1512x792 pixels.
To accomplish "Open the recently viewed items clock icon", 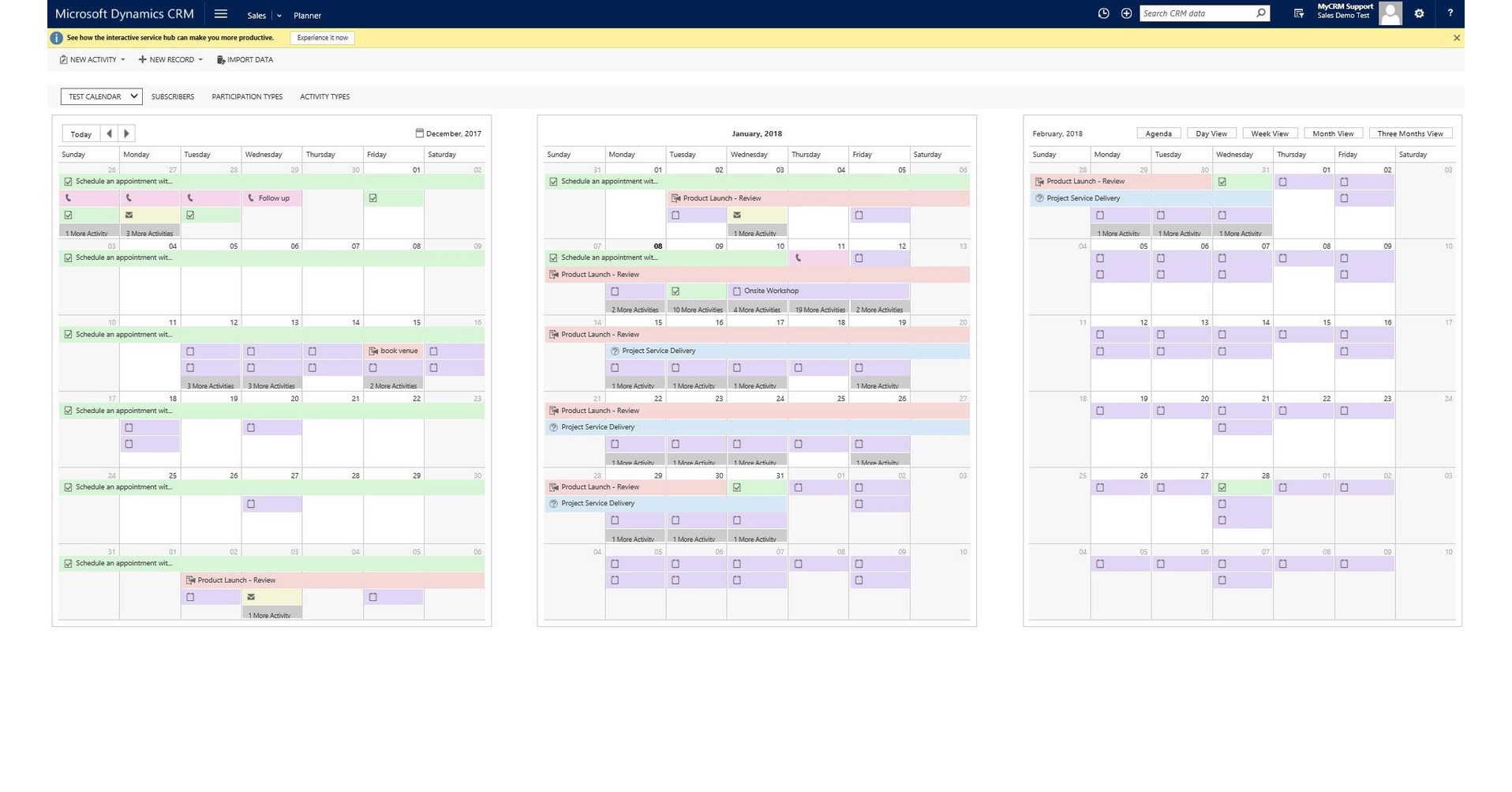I will [x=1103, y=13].
